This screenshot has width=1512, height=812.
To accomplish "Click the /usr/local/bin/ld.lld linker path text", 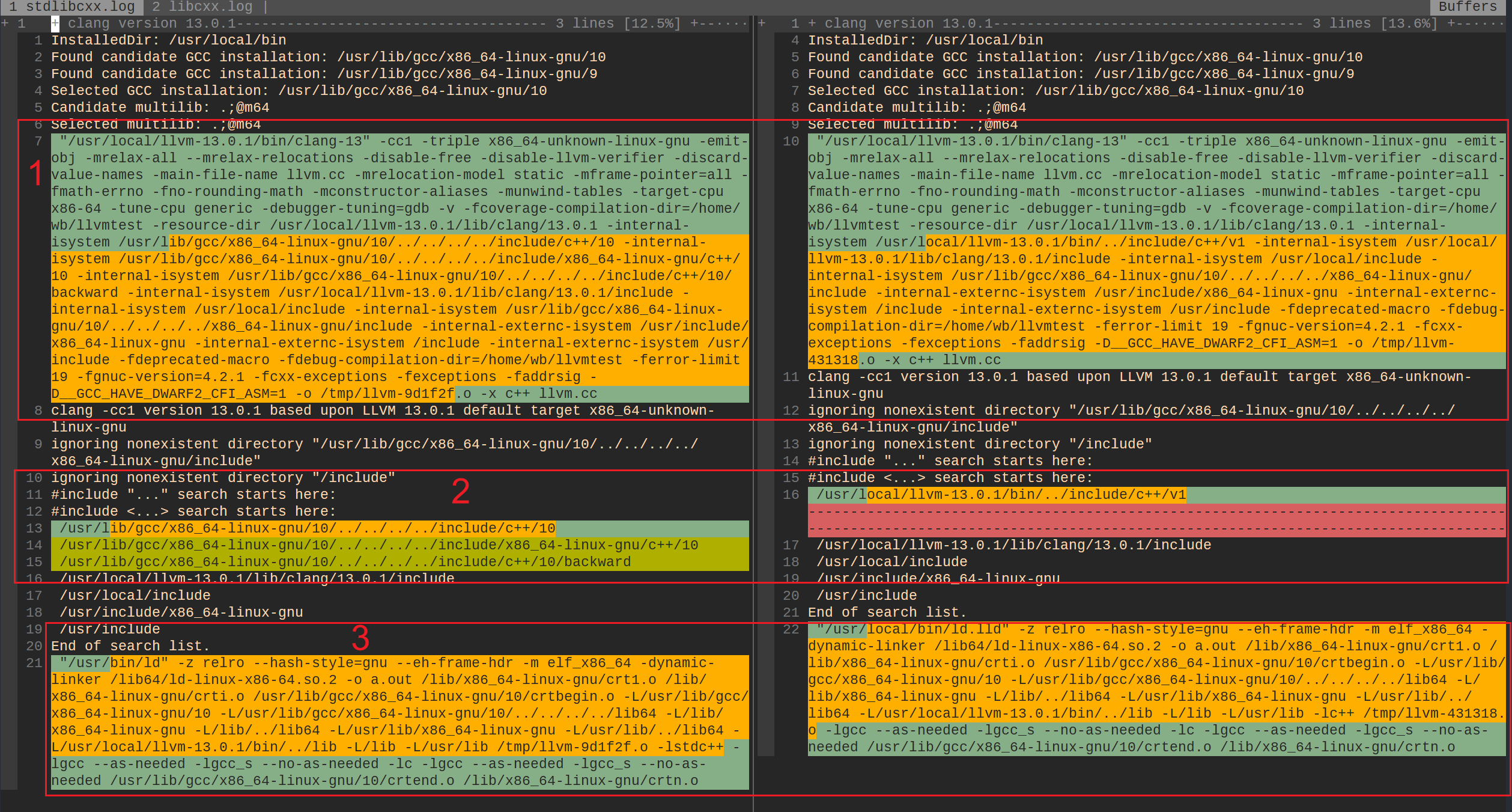I will pos(913,629).
